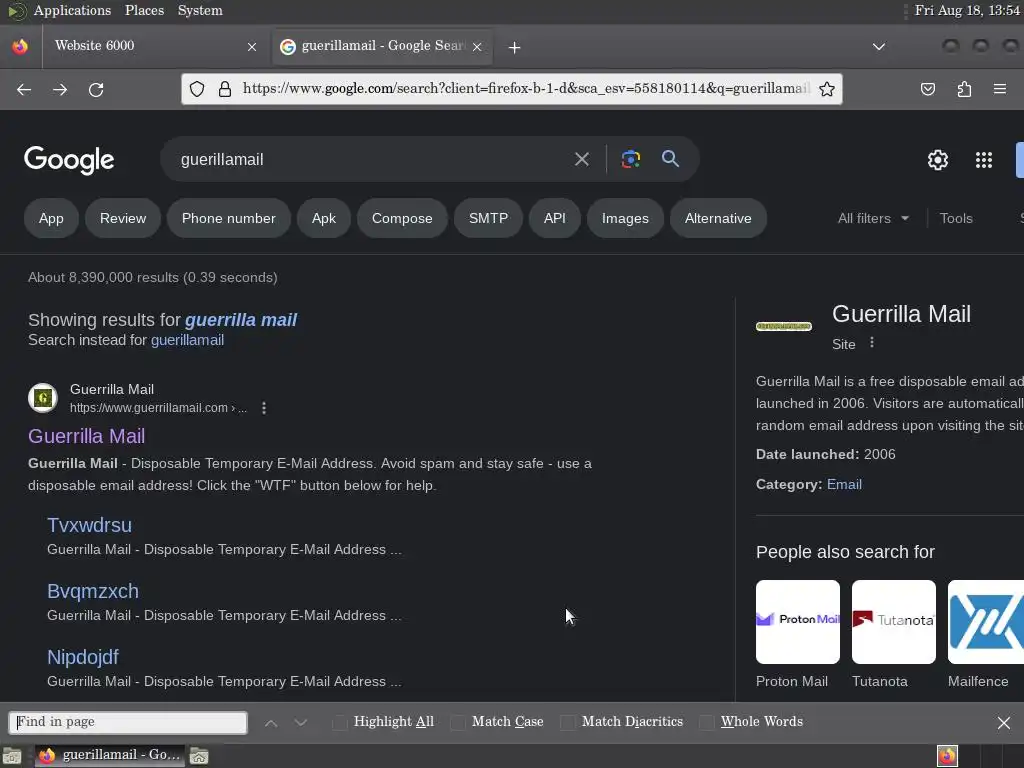Open the Applications menu
This screenshot has width=1024, height=768.
[x=72, y=10]
